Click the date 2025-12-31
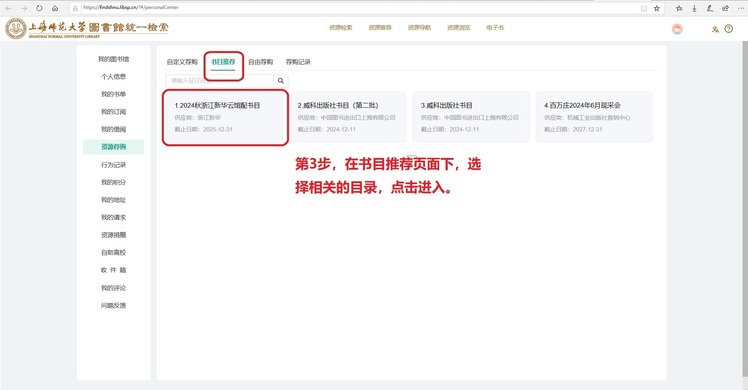This screenshot has width=748, height=390. (218, 130)
